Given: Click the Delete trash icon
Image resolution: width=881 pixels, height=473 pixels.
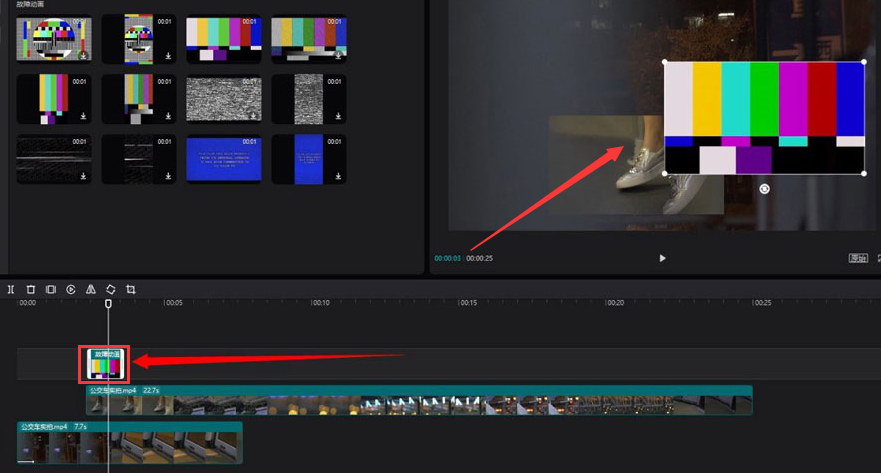Looking at the screenshot, I should pos(31,289).
